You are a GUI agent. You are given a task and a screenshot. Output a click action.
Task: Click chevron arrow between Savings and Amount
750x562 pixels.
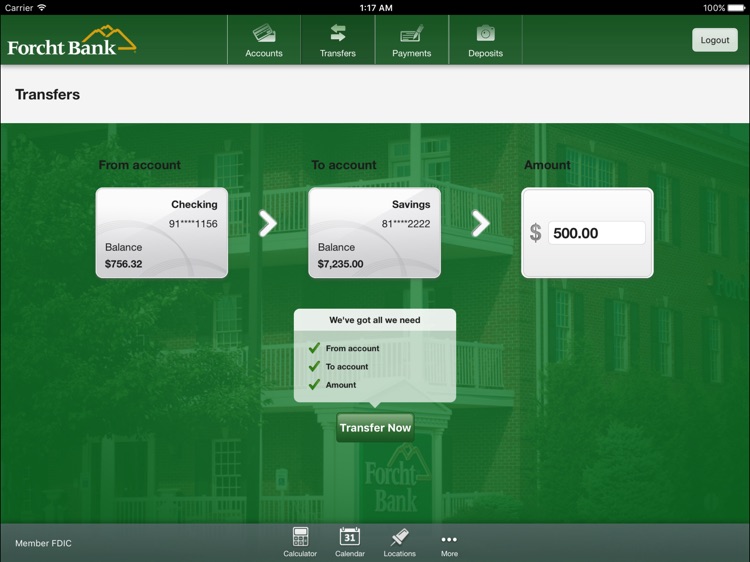481,223
